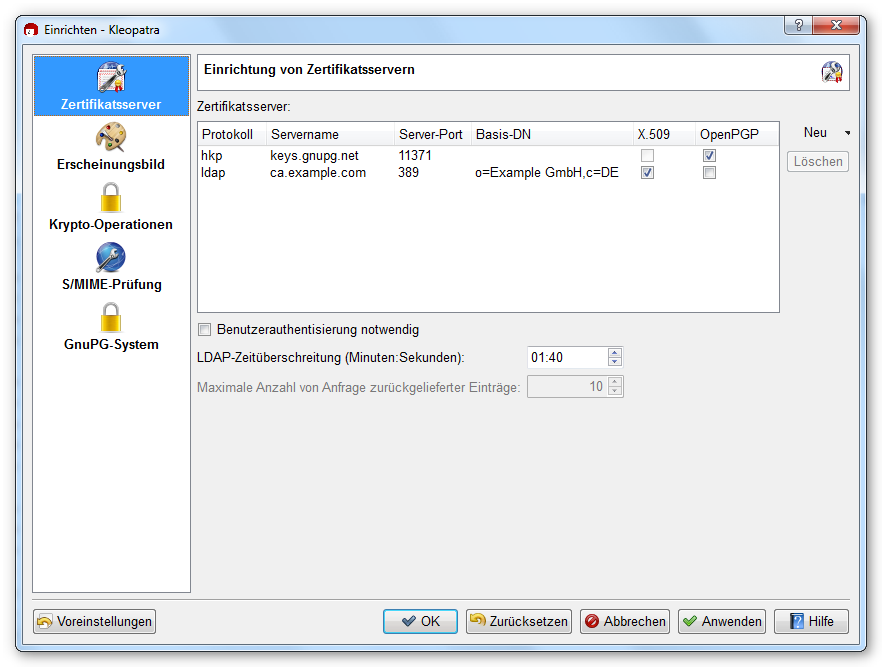
Task: Enable Benutzerauthentisierung notwendig
Action: coord(204,329)
